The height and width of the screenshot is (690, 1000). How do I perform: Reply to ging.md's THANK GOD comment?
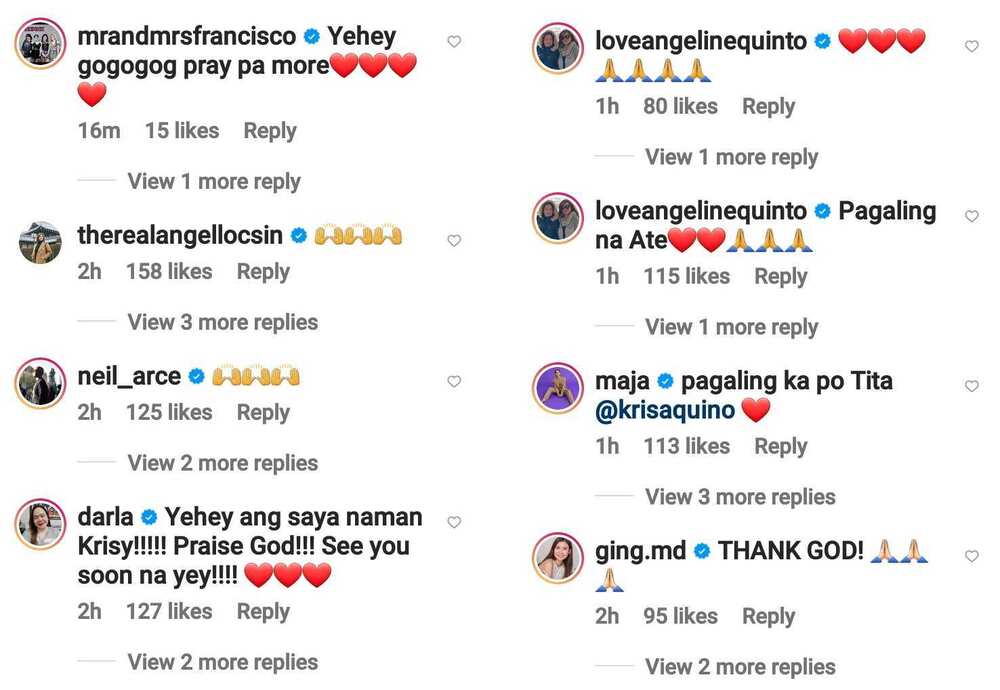pyautogui.click(x=768, y=617)
